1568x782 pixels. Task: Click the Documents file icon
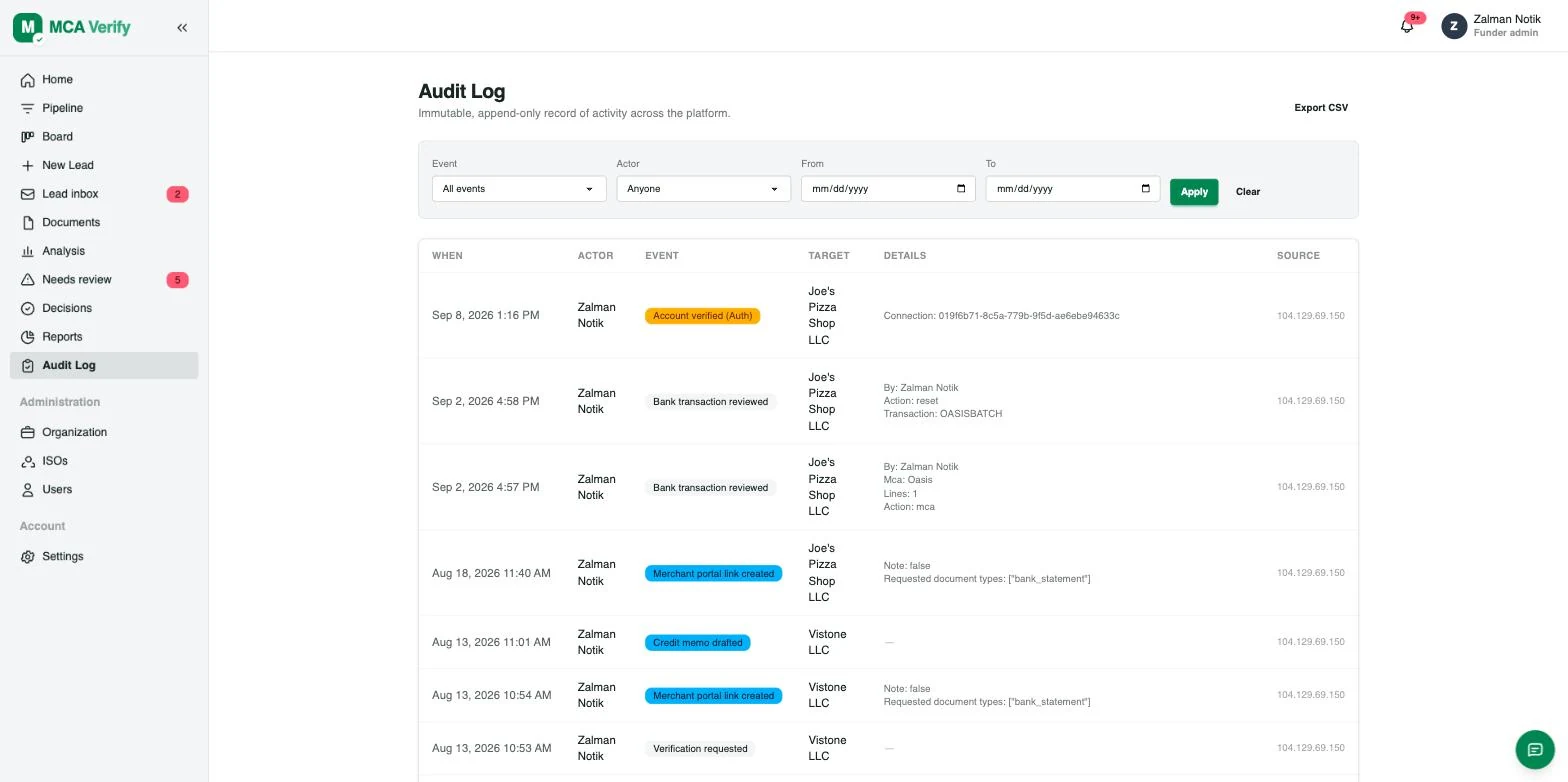[x=28, y=223]
